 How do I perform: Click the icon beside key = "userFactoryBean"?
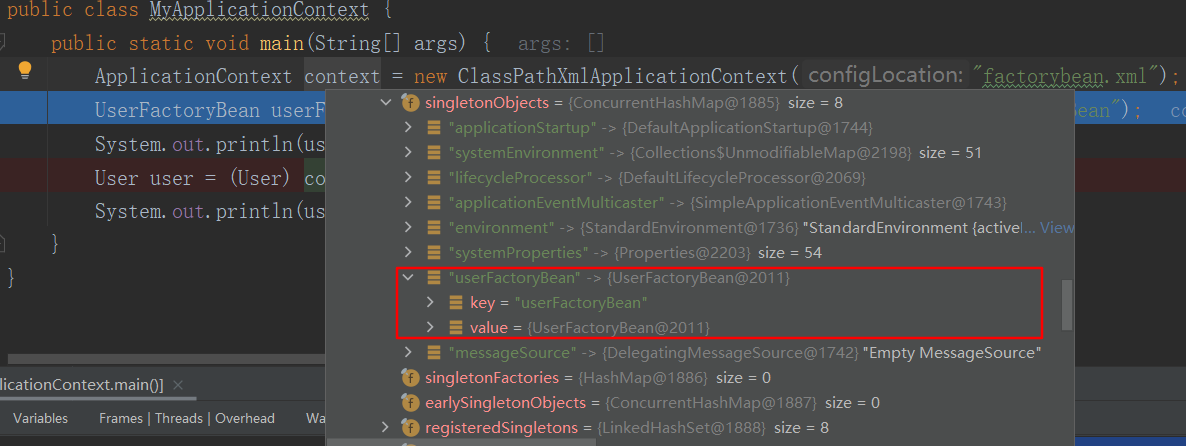click(x=456, y=302)
